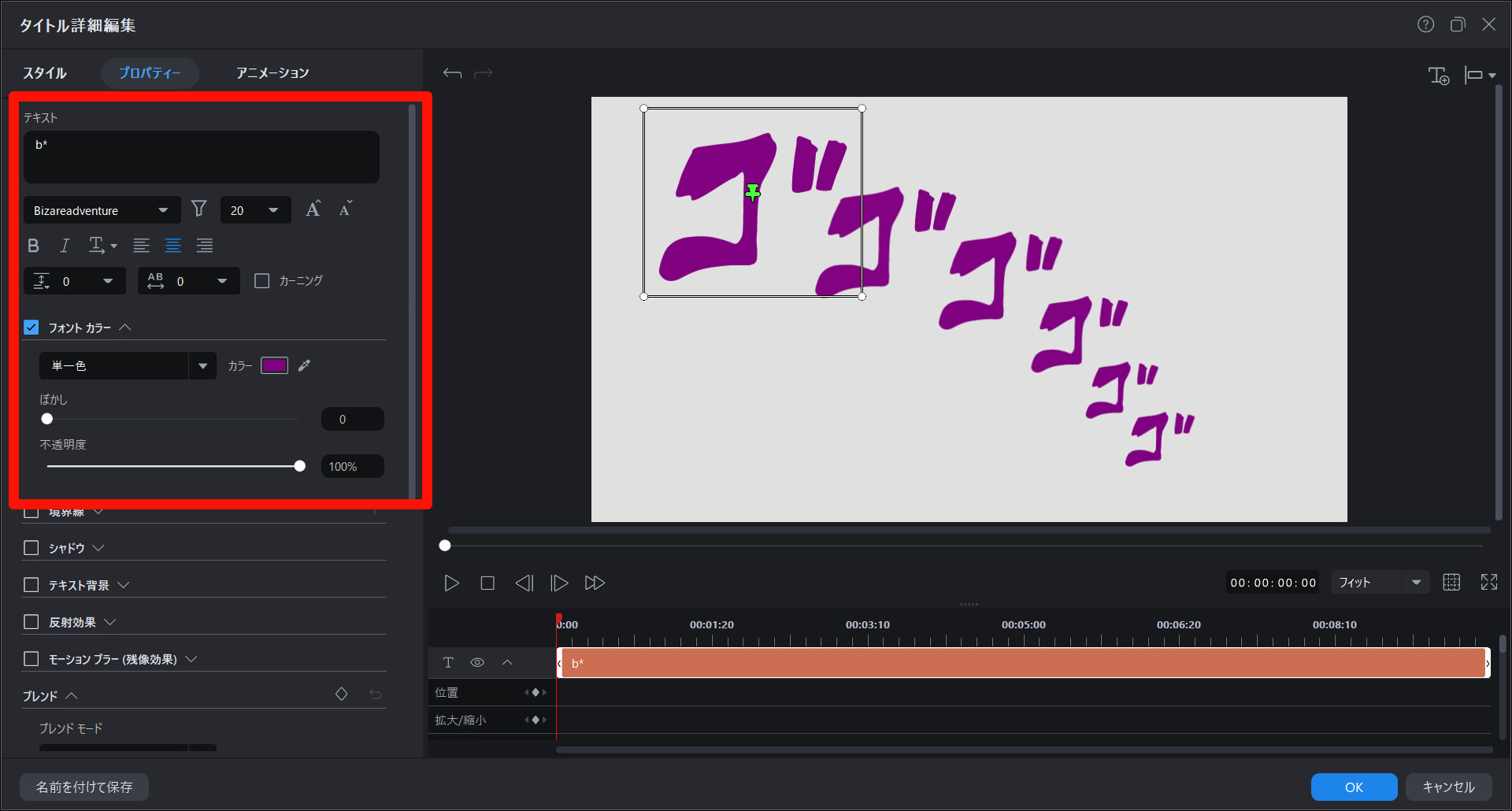Switch to the アニメーション tab
The image size is (1512, 811).
pyautogui.click(x=272, y=72)
